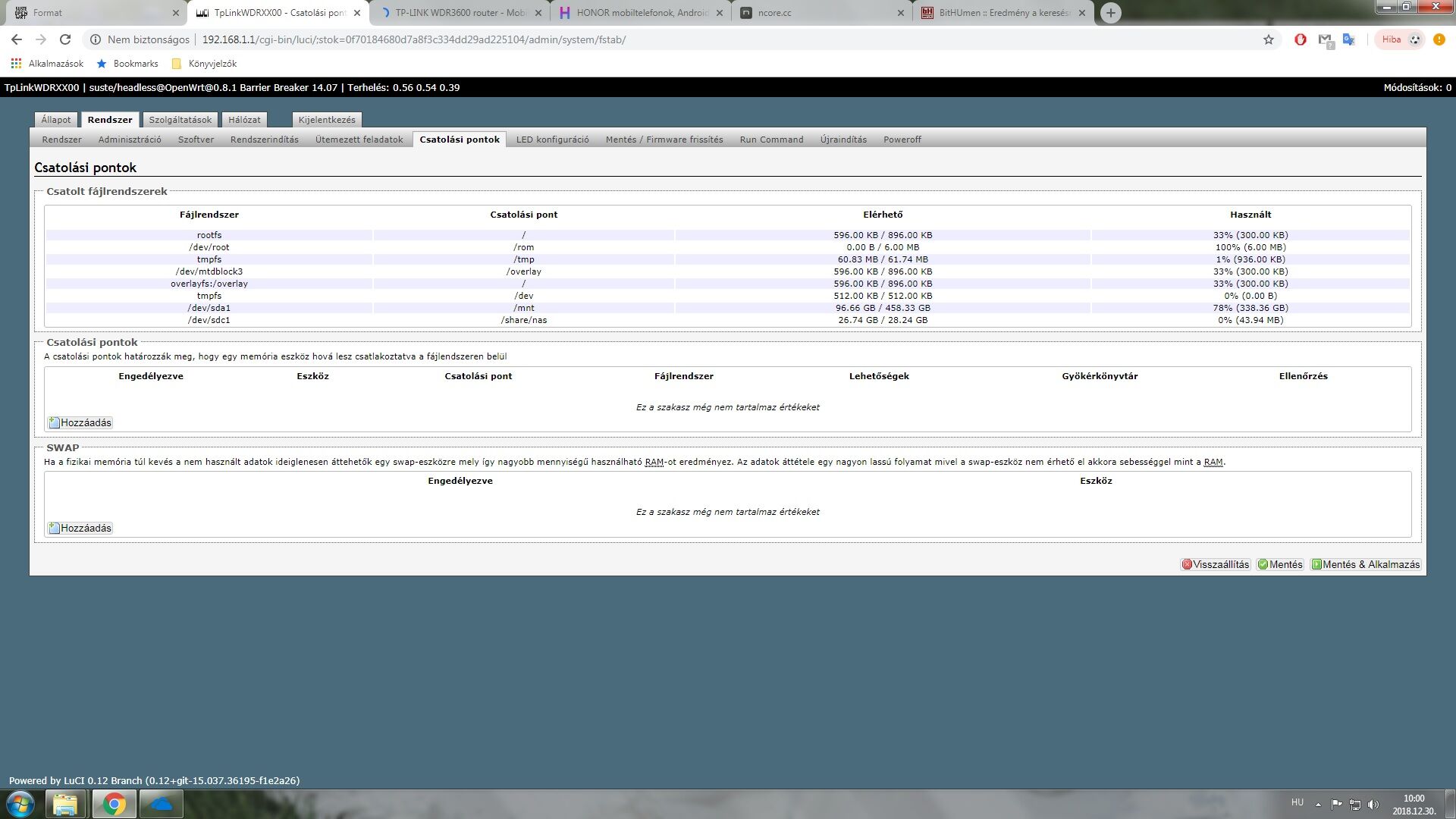
Task: Close the Format tab
Action: 176,13
